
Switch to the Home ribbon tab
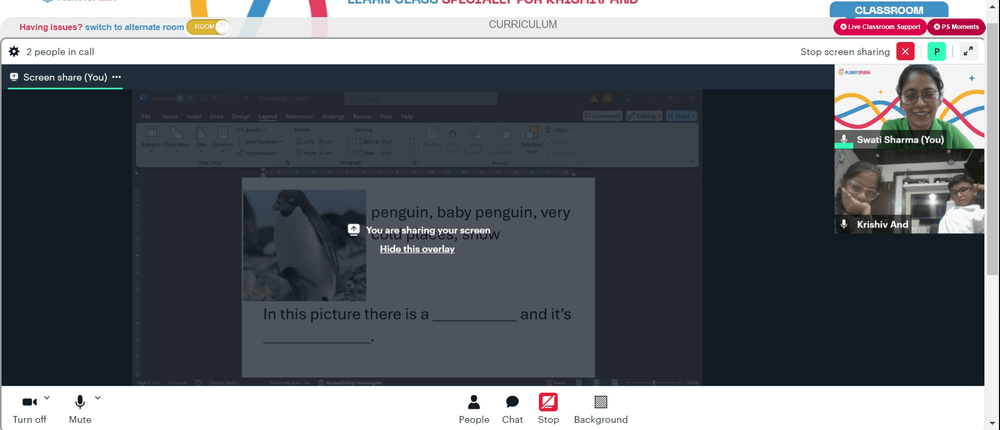pos(170,117)
